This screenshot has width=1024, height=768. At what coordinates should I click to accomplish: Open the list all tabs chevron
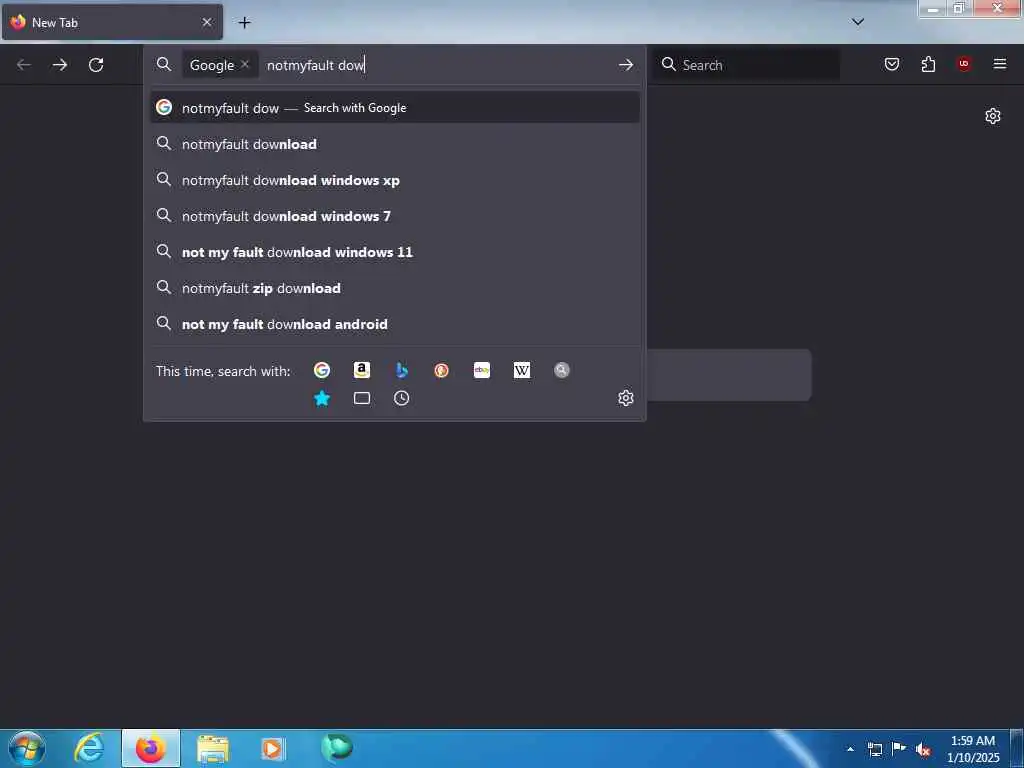[858, 22]
